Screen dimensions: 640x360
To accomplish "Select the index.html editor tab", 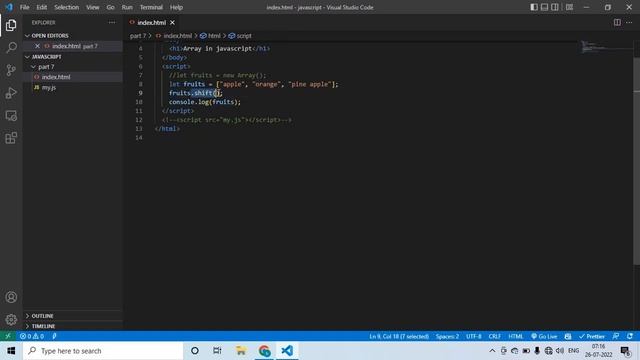I will tap(151, 22).
